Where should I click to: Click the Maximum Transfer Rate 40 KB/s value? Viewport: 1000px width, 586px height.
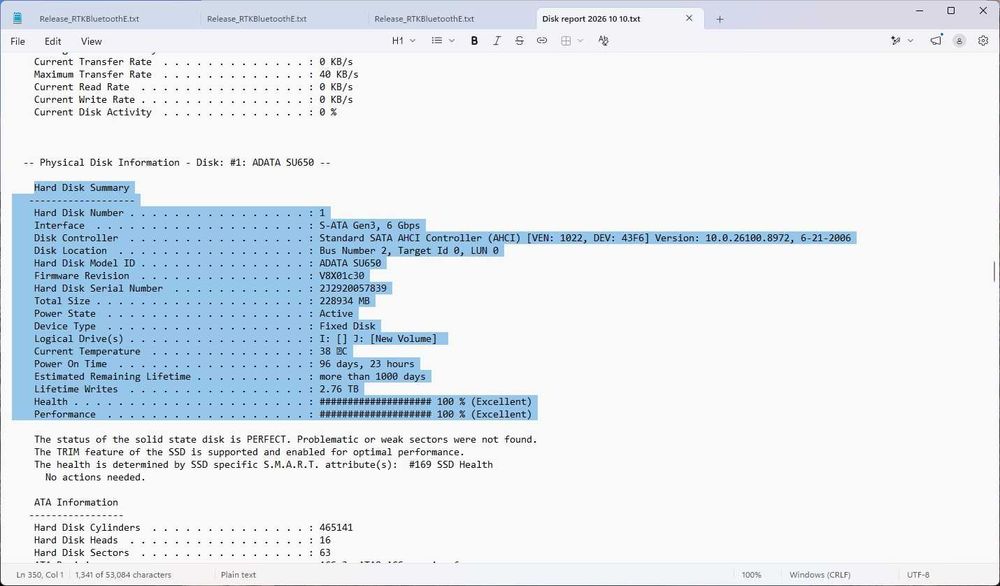[x=339, y=75]
